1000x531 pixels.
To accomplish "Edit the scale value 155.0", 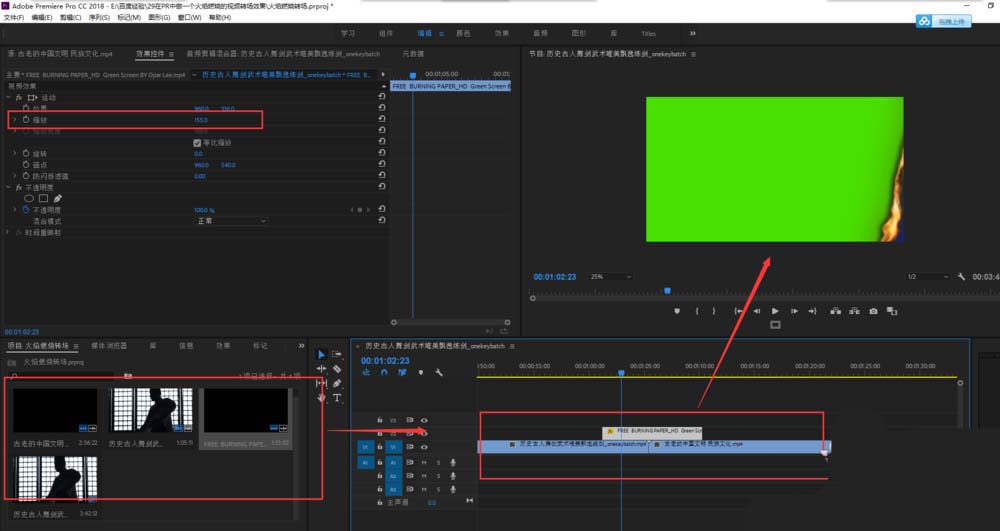I will pos(201,120).
